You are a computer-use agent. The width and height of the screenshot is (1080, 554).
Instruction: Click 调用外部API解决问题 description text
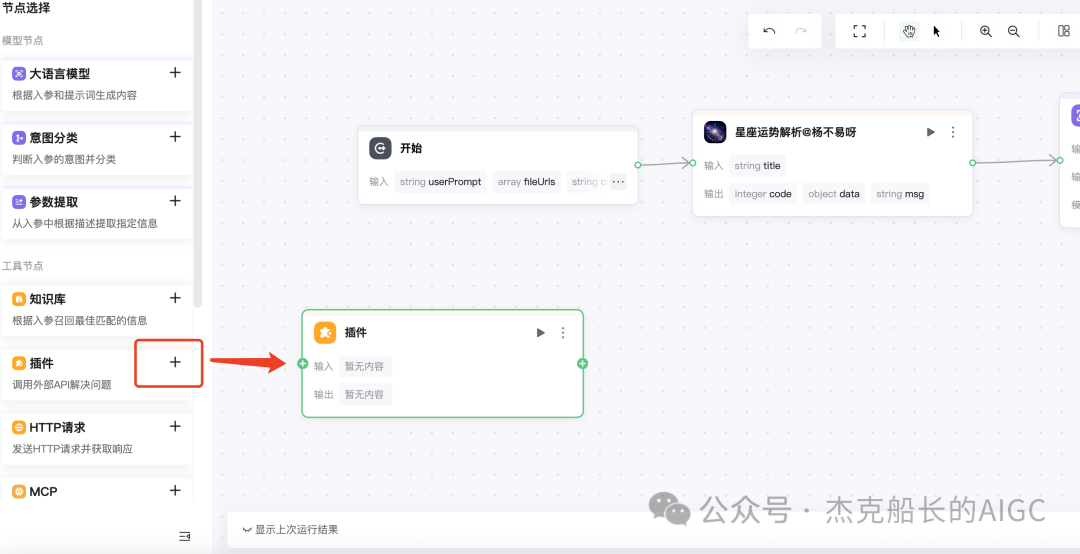point(62,384)
